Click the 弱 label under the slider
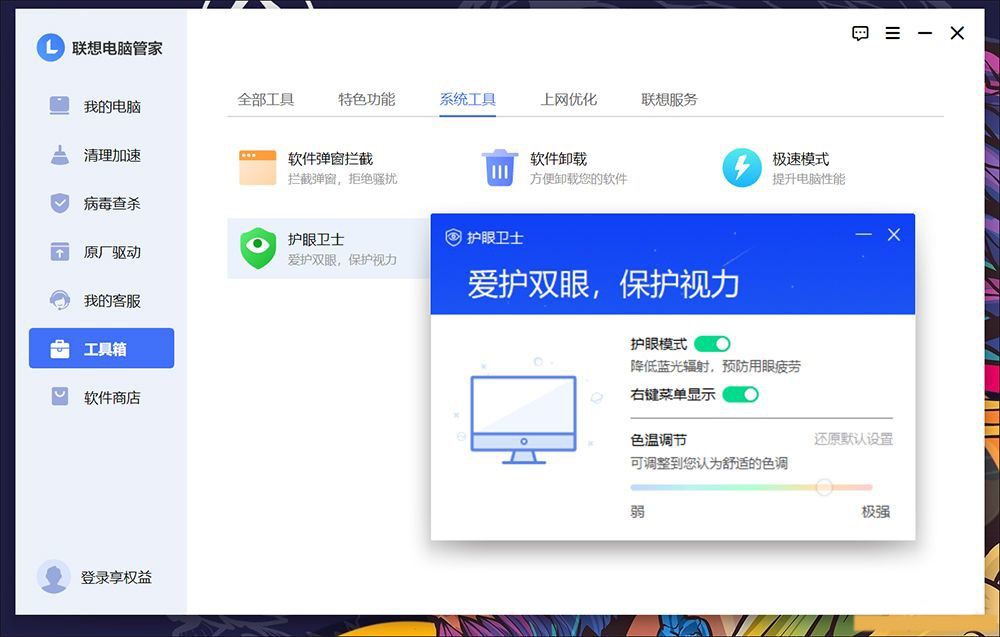The width and height of the screenshot is (1000, 637). (637, 511)
